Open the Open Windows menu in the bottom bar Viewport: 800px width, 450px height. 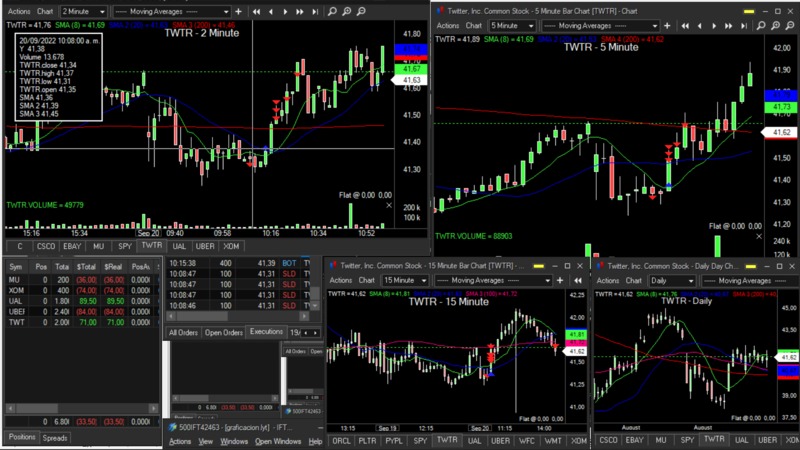pyautogui.click(x=278, y=441)
